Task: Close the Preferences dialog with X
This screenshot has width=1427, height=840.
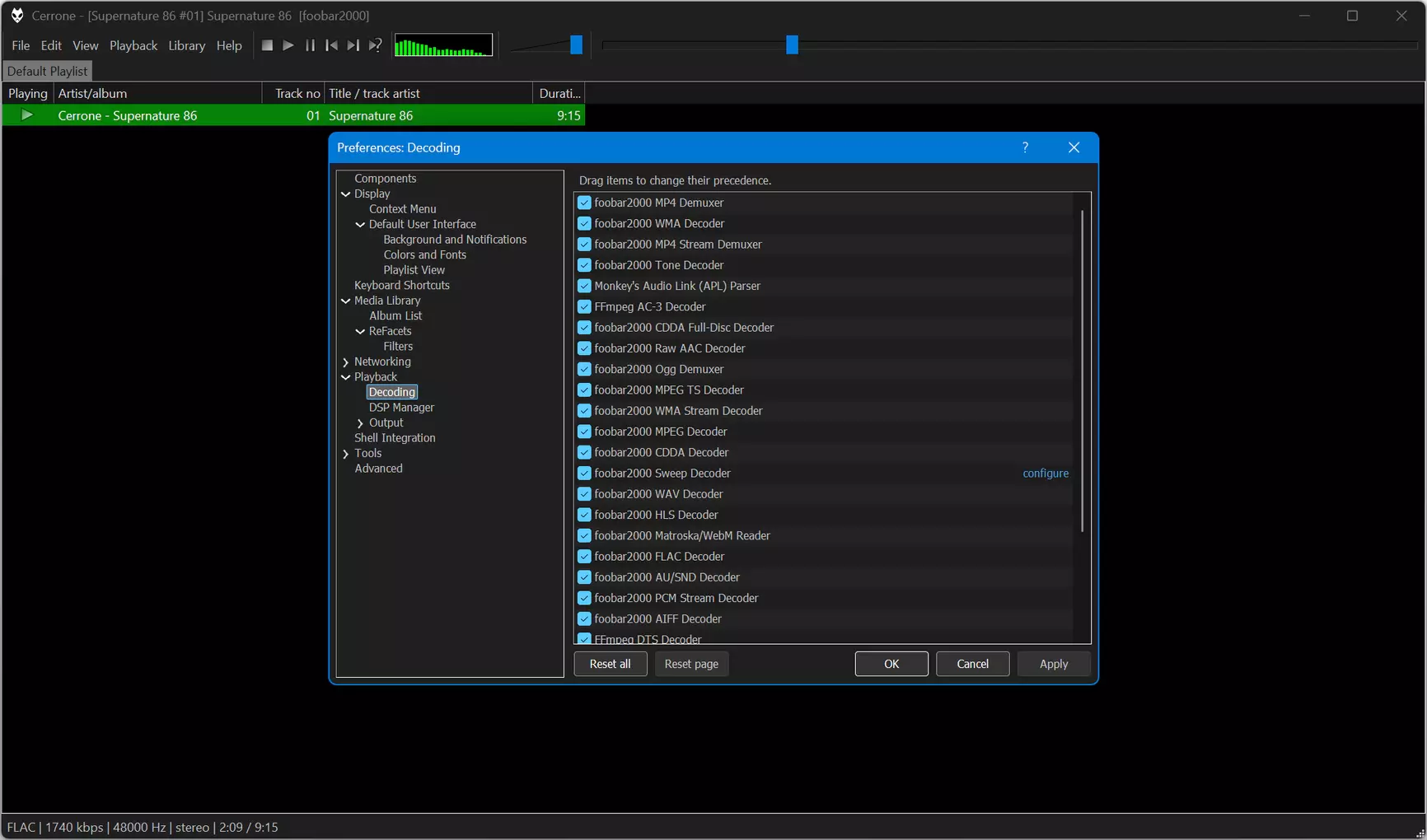Action: click(1074, 147)
